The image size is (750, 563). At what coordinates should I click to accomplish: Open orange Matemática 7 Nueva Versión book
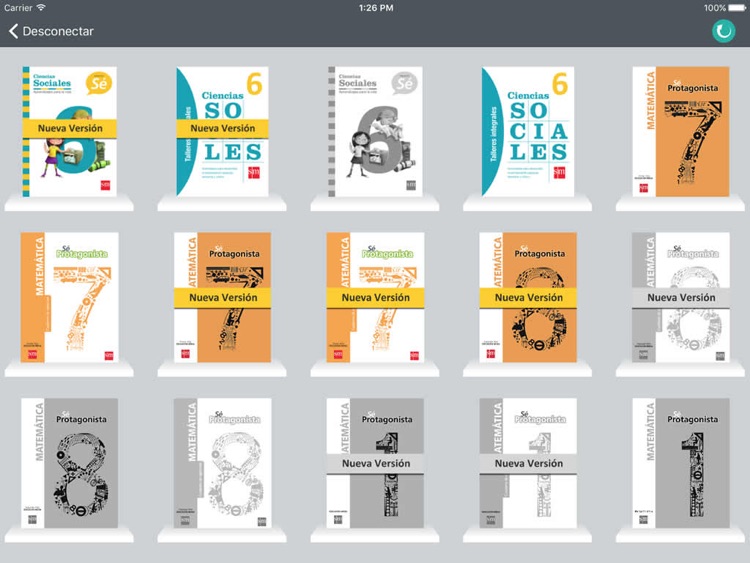click(x=222, y=297)
